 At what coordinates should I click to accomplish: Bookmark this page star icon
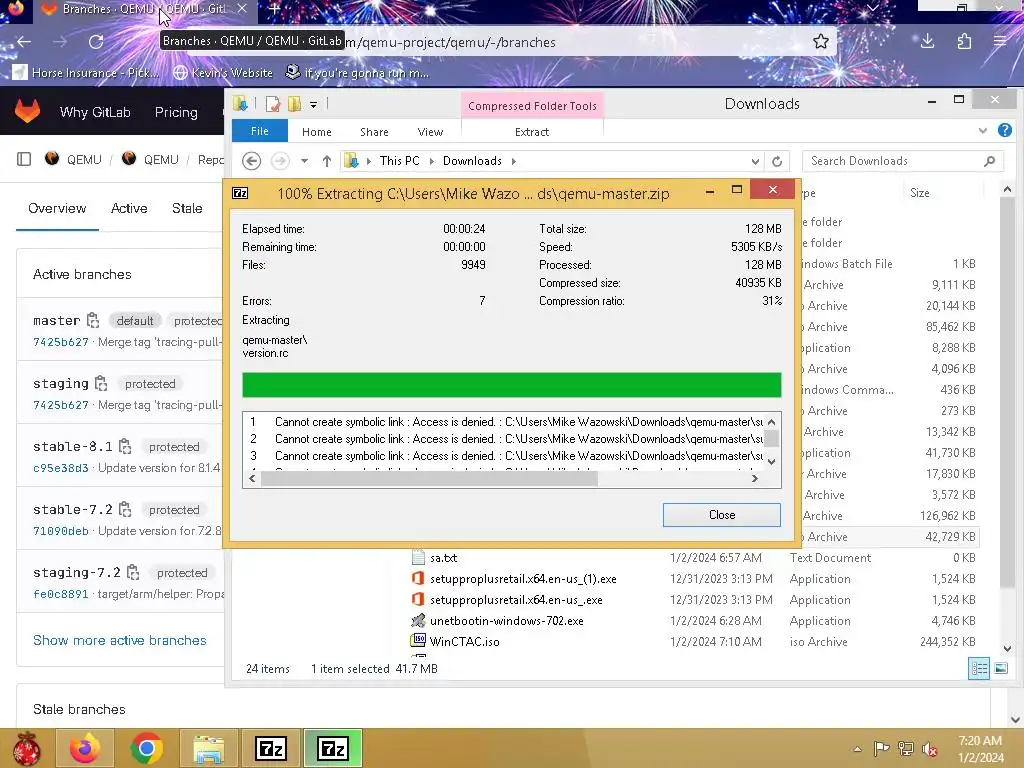tap(821, 42)
